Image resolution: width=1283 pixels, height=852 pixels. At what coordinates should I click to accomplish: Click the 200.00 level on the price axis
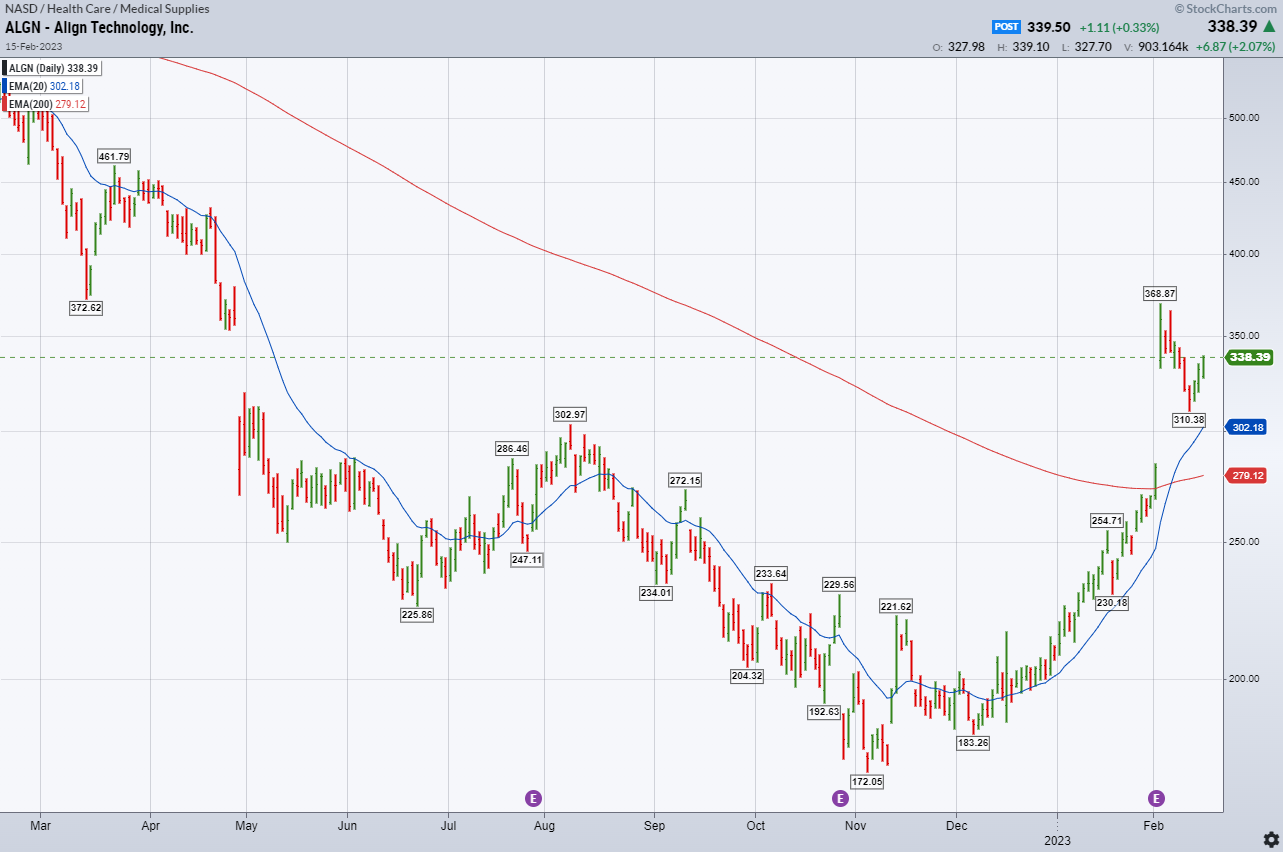click(x=1244, y=679)
